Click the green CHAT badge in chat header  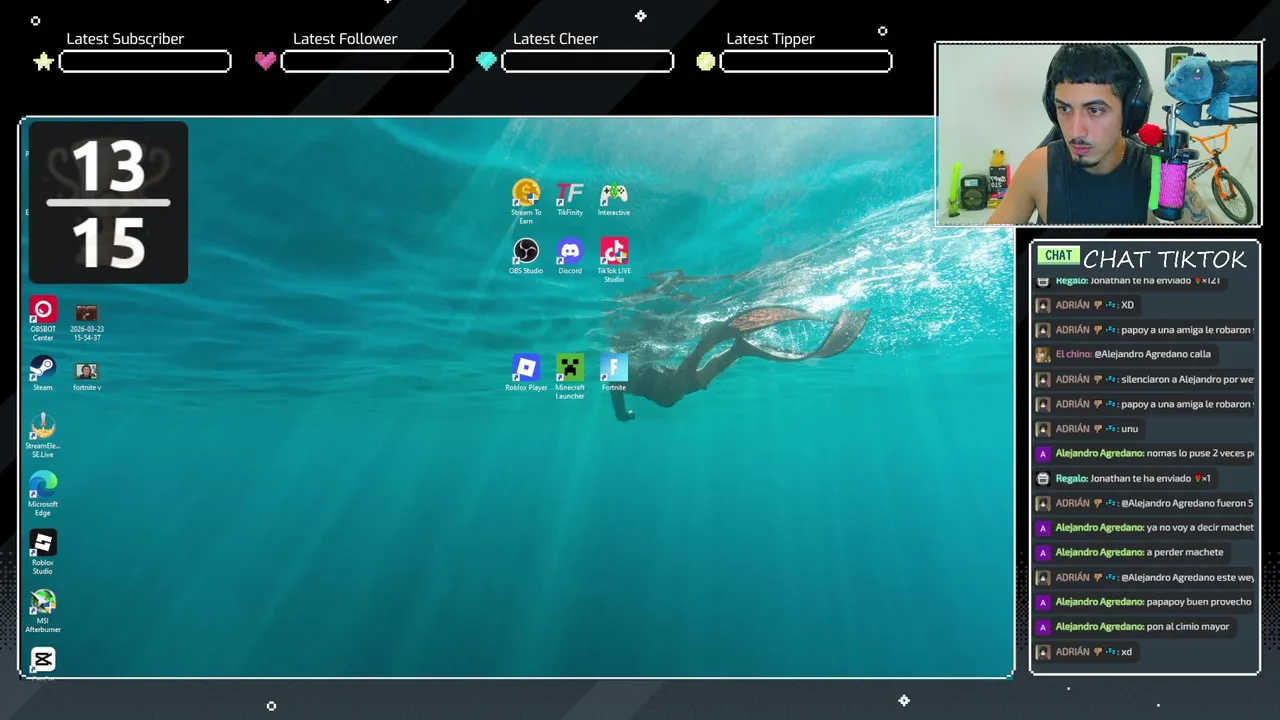tap(1058, 256)
